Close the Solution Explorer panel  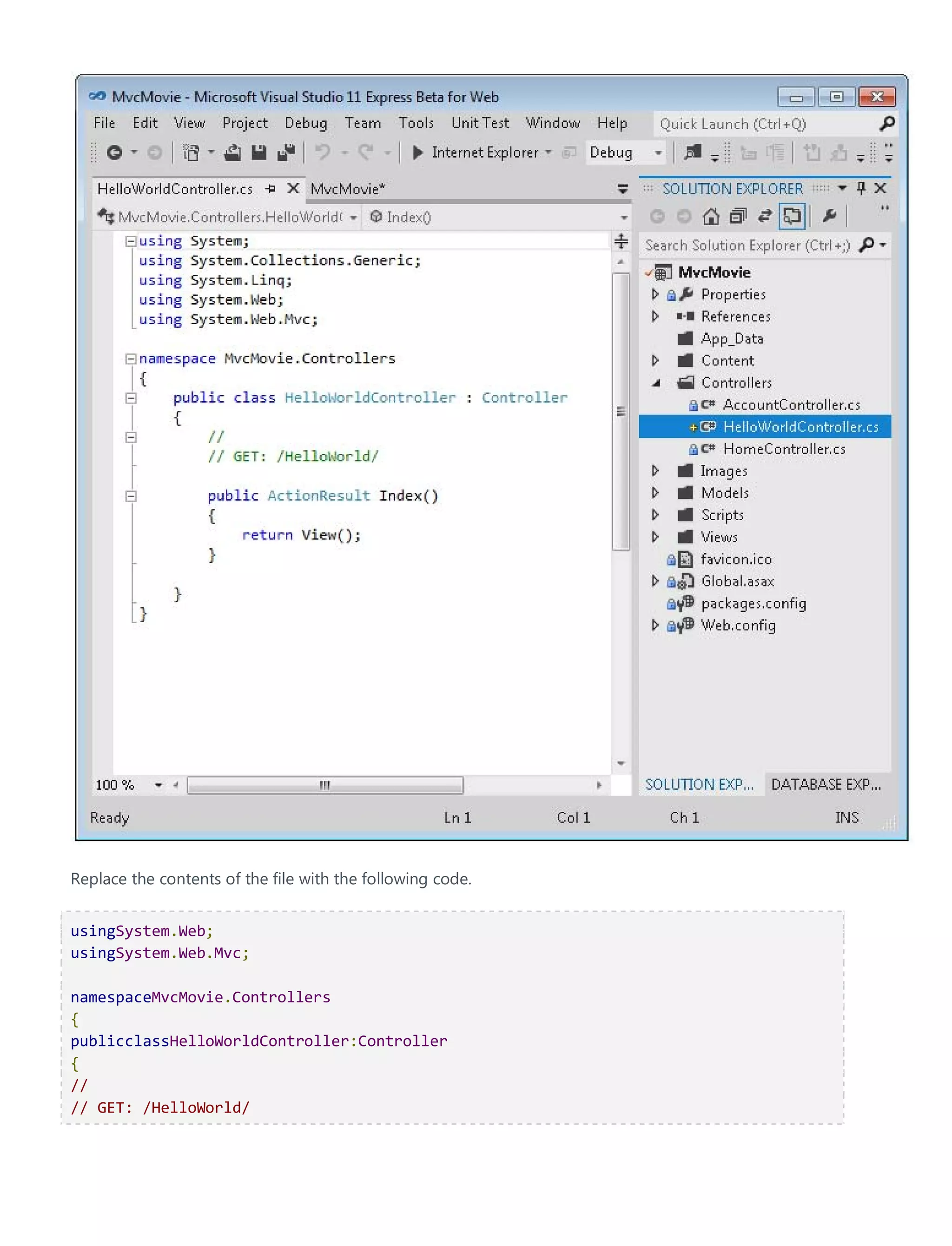point(880,188)
